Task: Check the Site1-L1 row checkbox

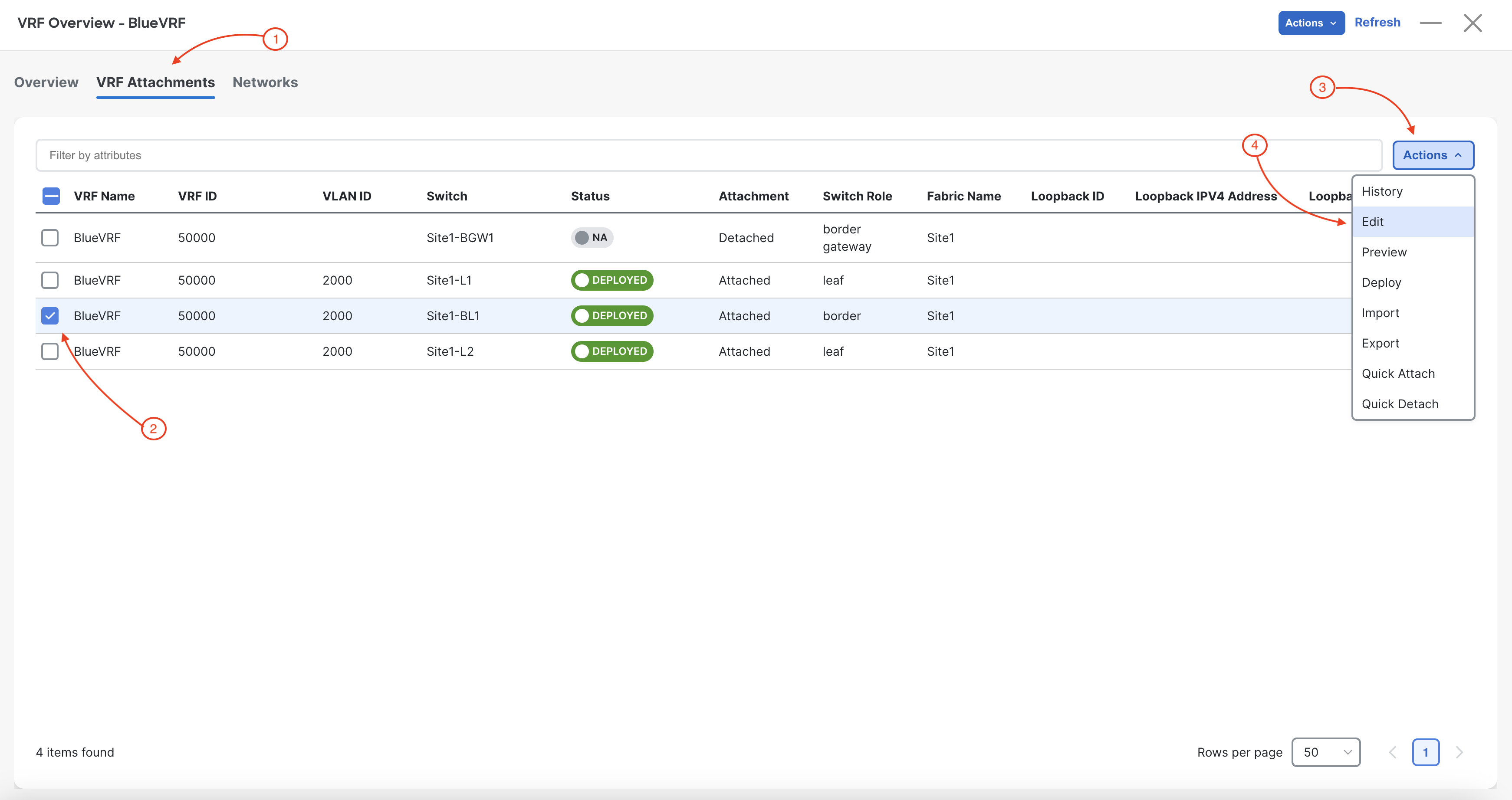Action: (x=50, y=280)
